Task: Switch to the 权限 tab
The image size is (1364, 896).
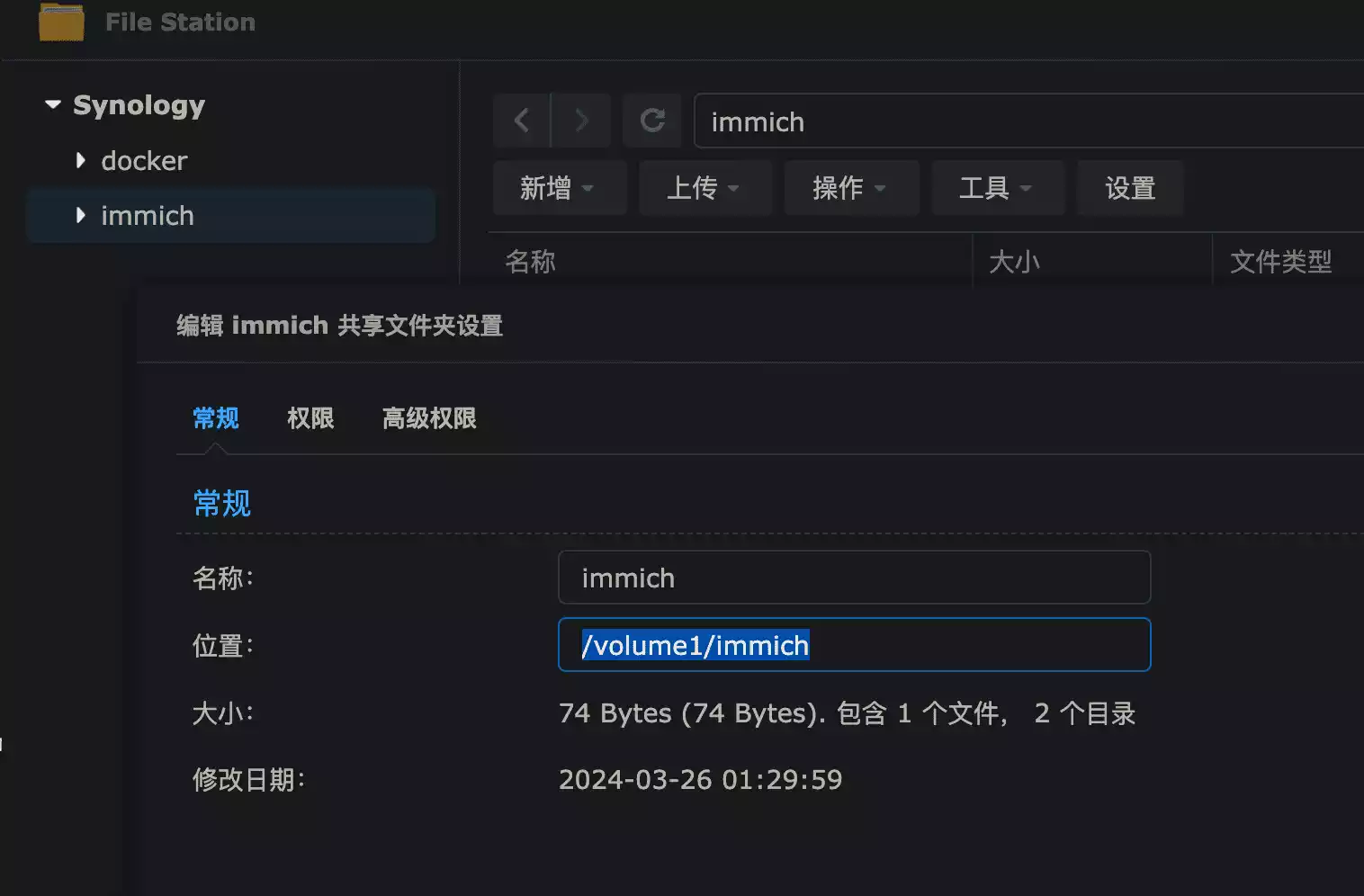Action: tap(310, 418)
